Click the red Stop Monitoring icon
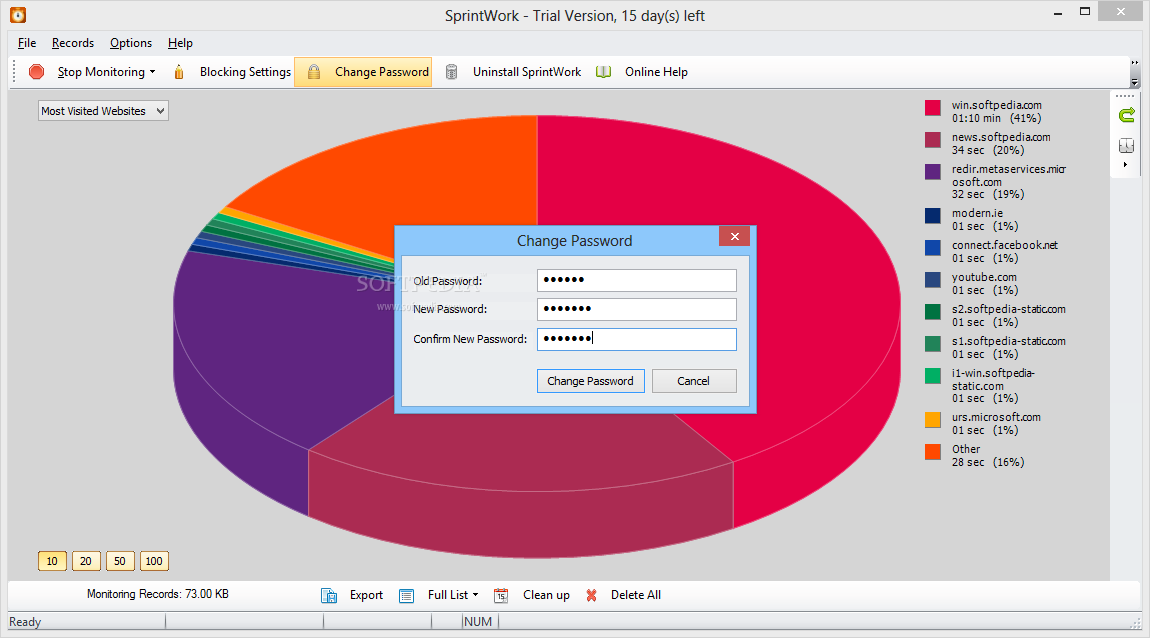 point(37,72)
